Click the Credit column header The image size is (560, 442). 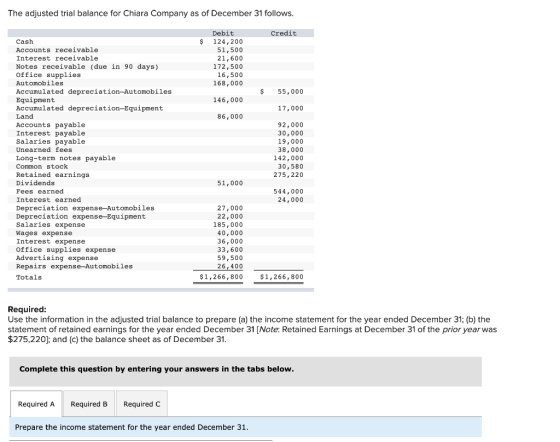(x=284, y=33)
